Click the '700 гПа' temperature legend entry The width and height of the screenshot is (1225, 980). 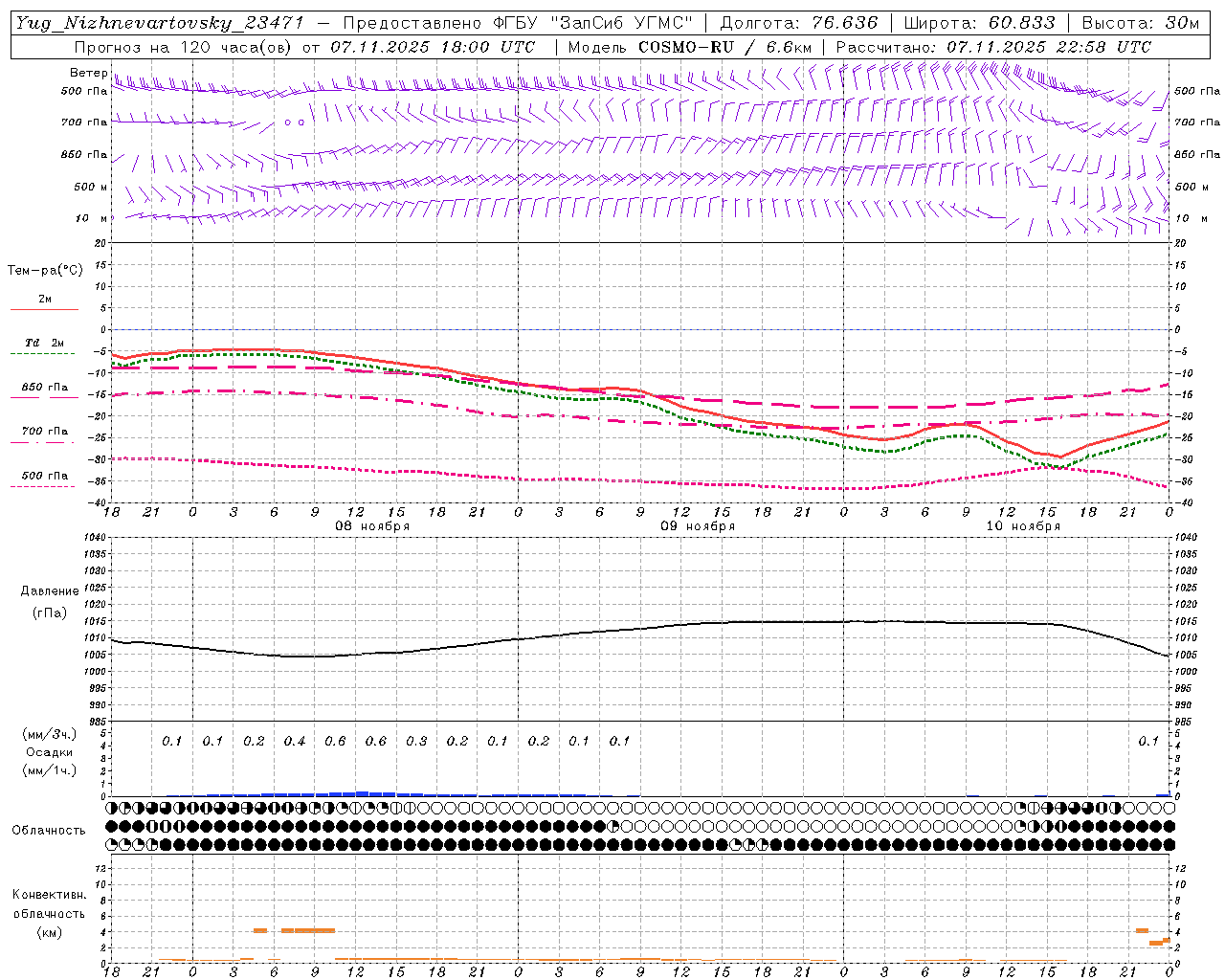45,432
